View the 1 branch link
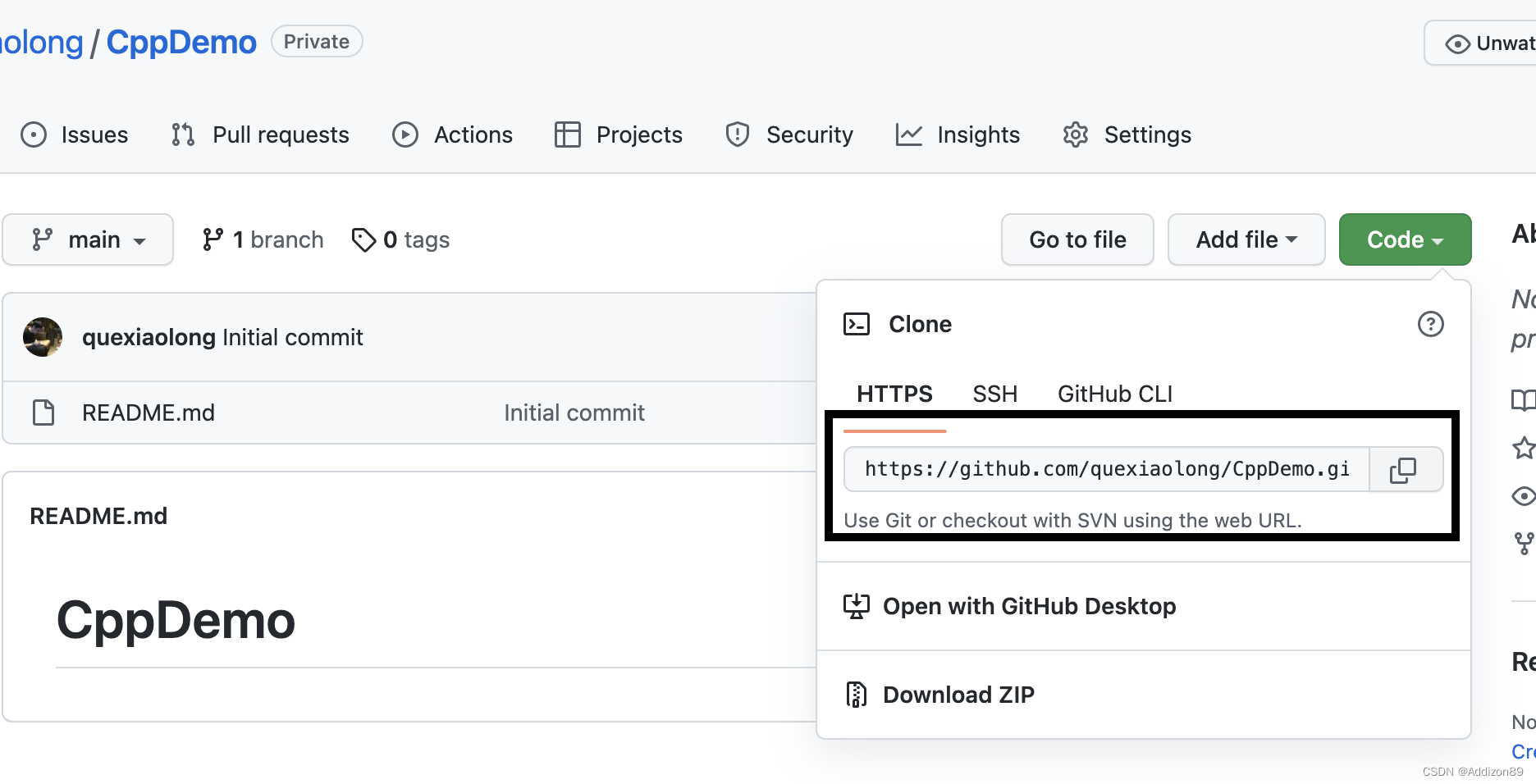1536x784 pixels. point(263,239)
